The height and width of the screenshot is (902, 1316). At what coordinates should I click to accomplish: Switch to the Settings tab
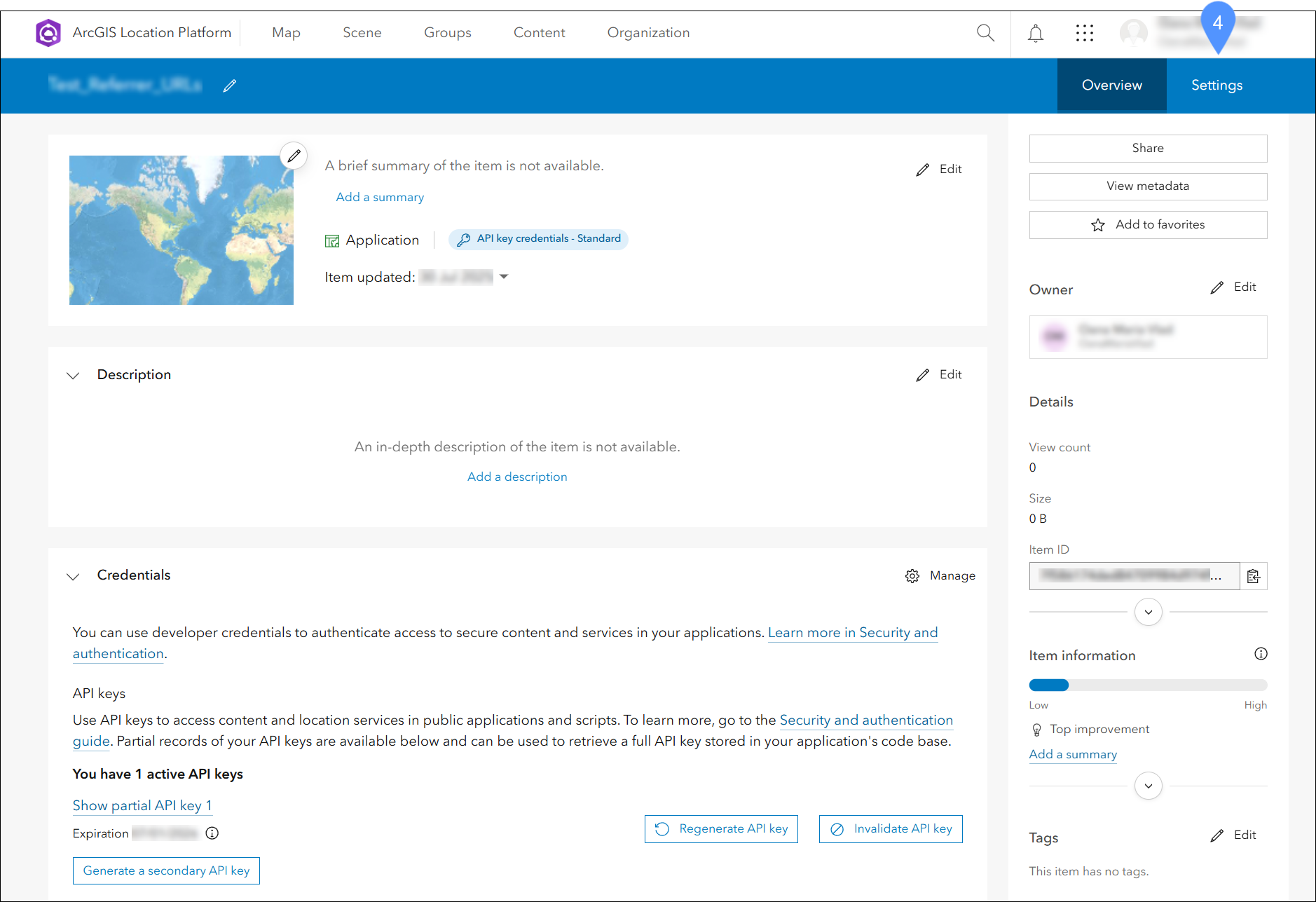[1216, 85]
